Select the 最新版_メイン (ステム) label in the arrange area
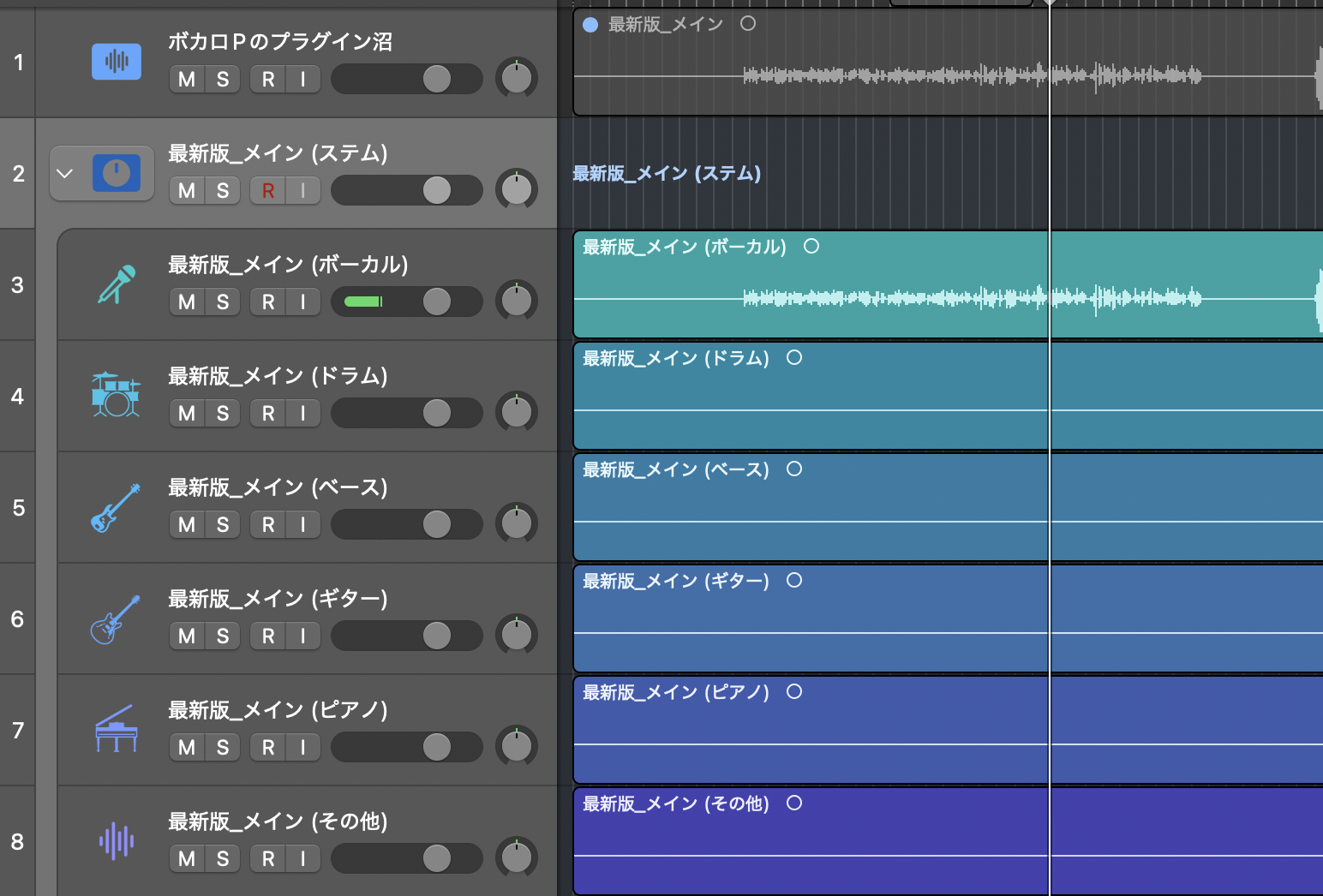The width and height of the screenshot is (1323, 896). (667, 173)
